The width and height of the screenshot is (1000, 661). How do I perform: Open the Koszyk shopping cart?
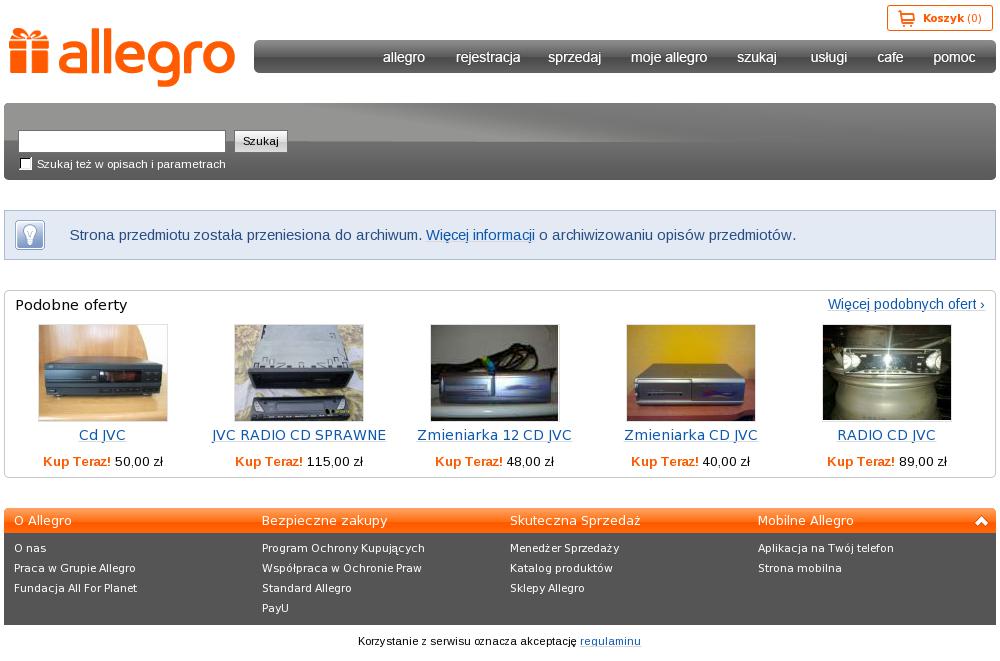(x=939, y=19)
